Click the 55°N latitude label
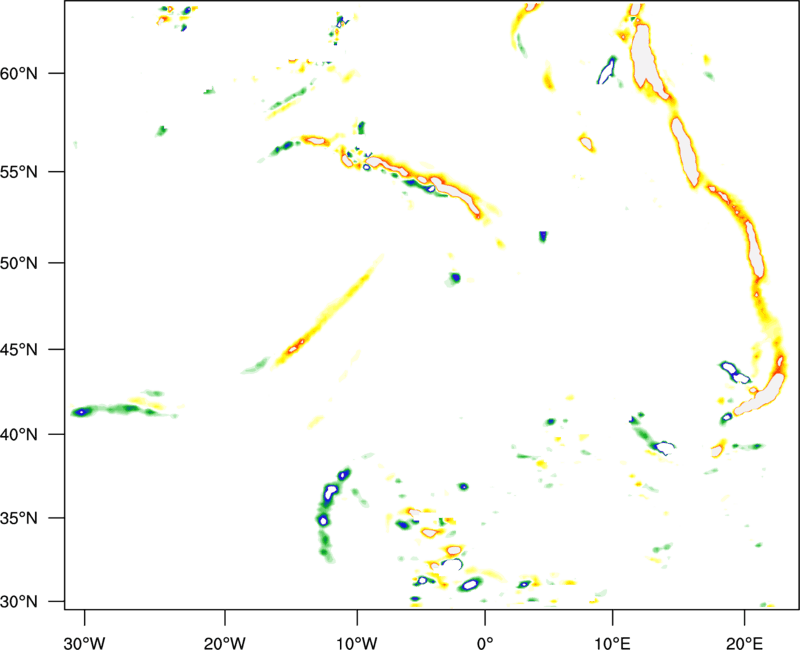Image resolution: width=800 pixels, height=650 pixels. pos(19,171)
